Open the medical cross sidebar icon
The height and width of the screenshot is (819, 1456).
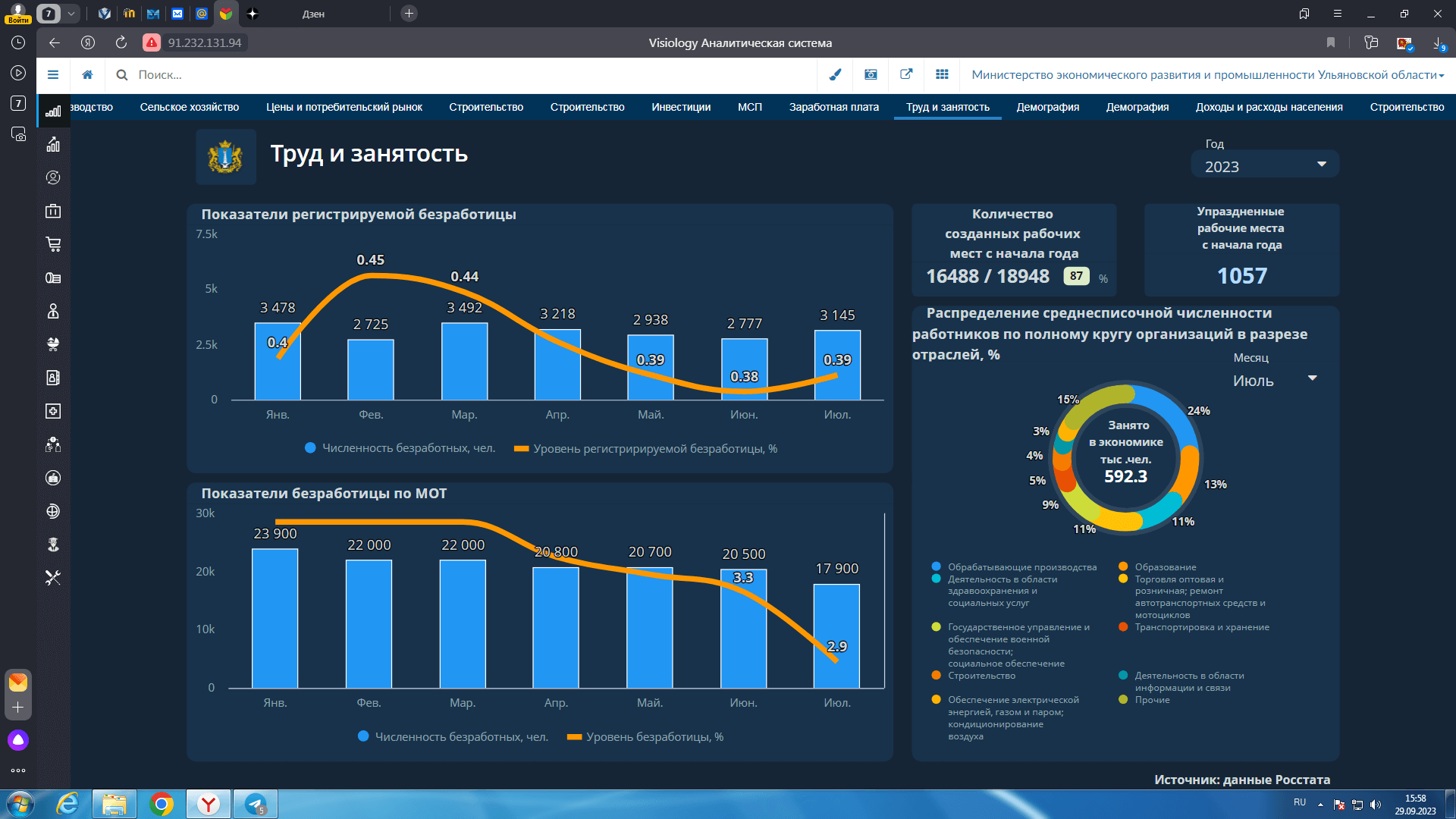53,411
